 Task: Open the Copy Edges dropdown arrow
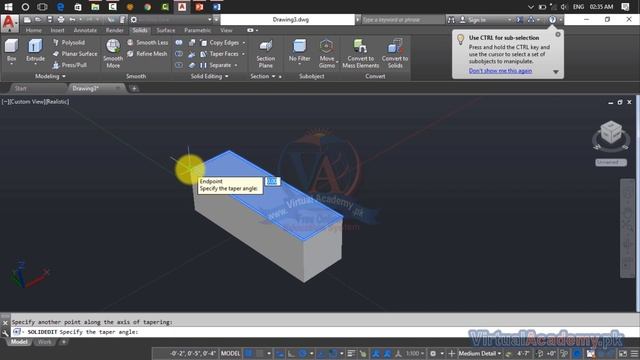tap(244, 43)
